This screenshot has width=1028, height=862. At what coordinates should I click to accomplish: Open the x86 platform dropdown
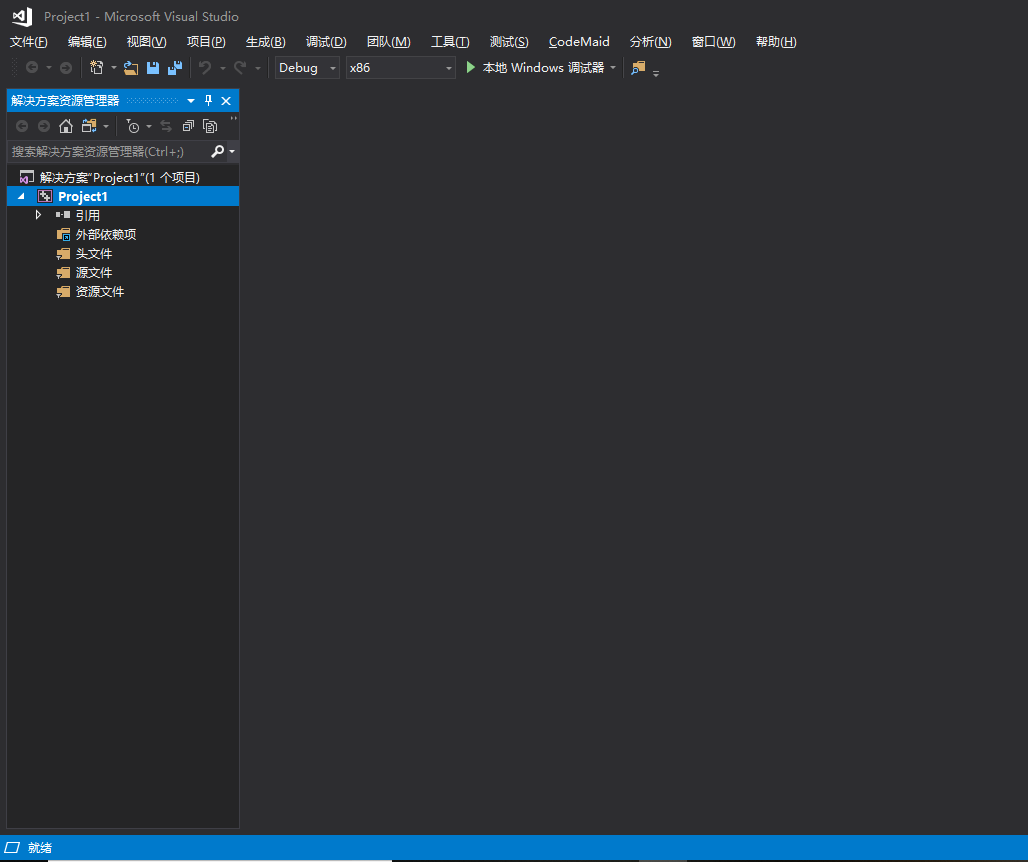click(448, 68)
